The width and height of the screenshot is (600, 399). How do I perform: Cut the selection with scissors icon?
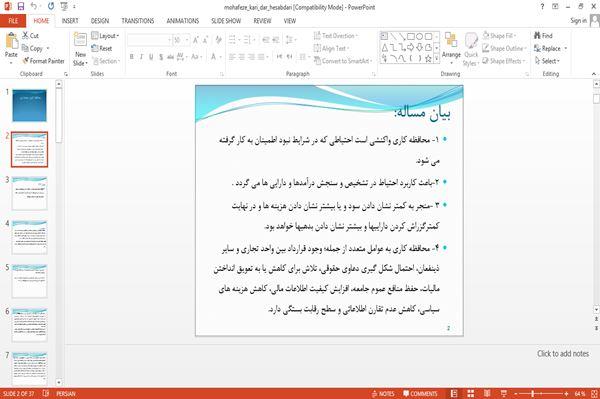[31, 36]
